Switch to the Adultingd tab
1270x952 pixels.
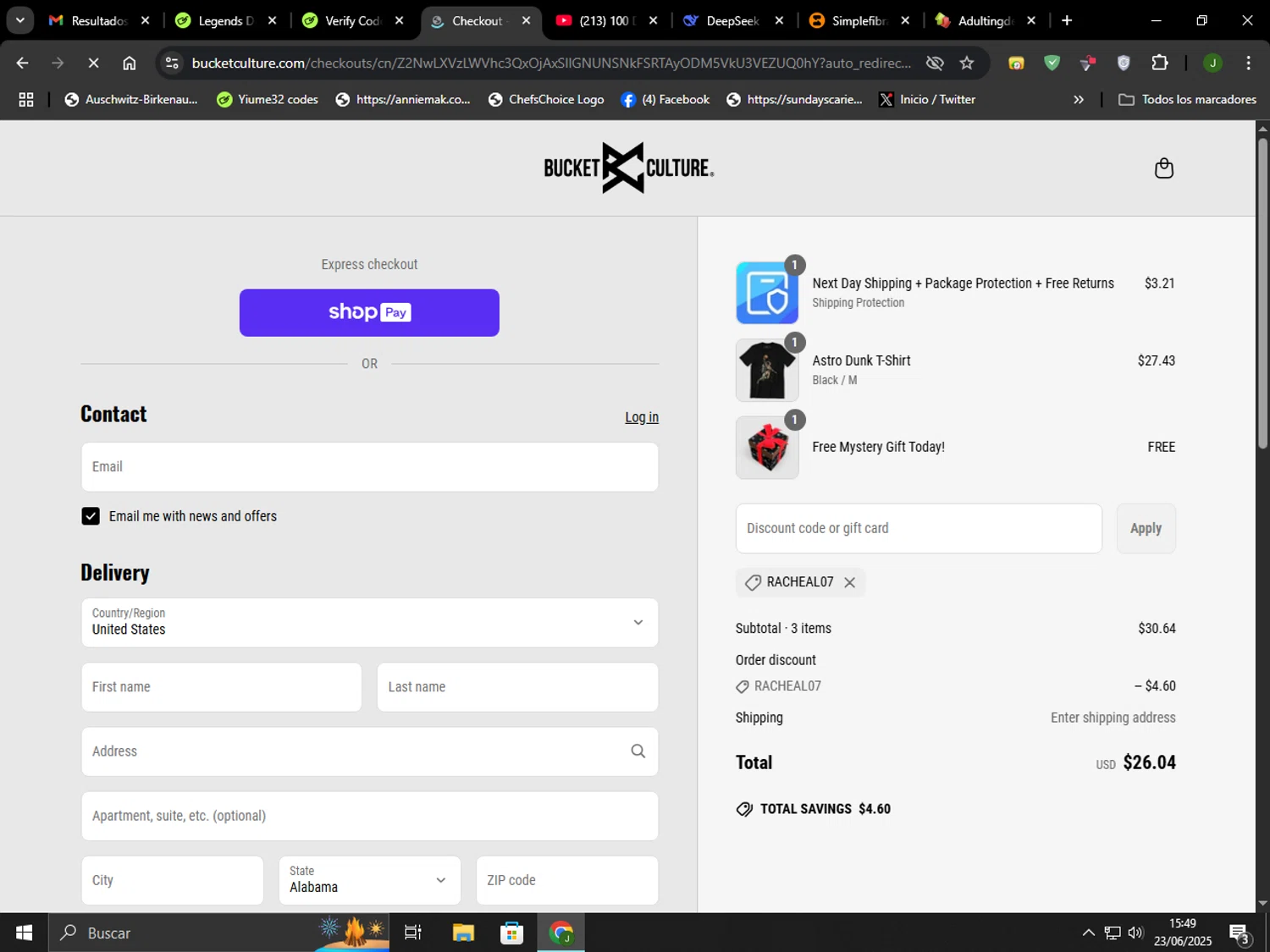pos(986,20)
